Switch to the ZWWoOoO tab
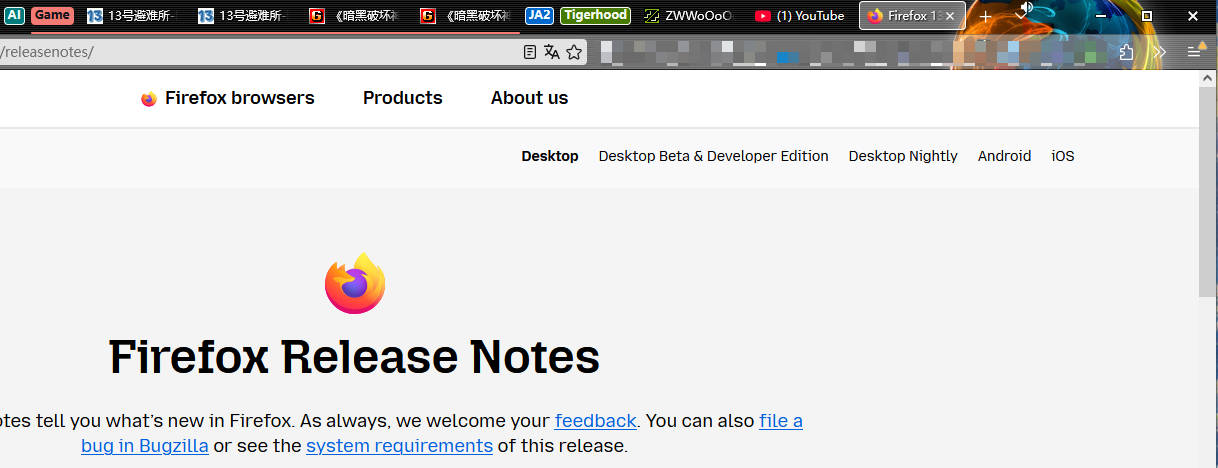This screenshot has width=1218, height=468. pos(690,15)
